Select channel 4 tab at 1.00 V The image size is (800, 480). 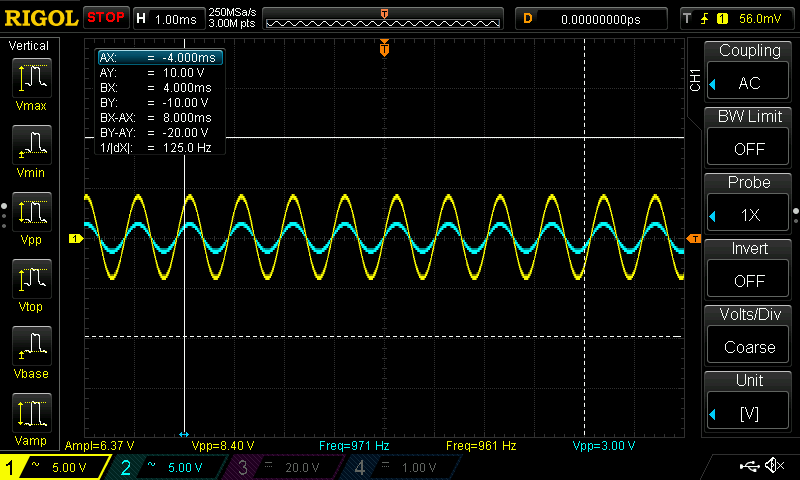click(x=403, y=467)
